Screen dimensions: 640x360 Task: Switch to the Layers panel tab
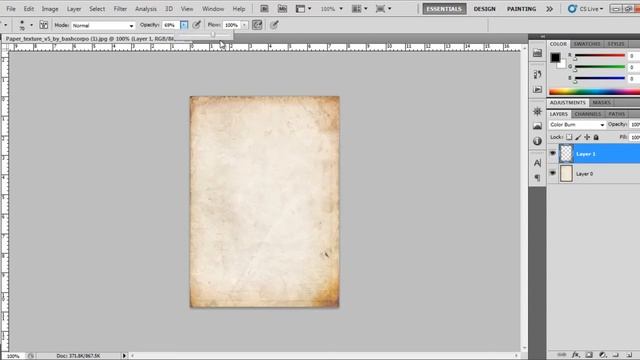pos(558,114)
